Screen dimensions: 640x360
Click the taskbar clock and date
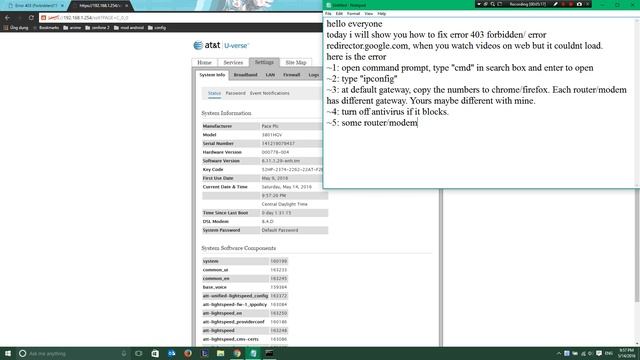627,353
